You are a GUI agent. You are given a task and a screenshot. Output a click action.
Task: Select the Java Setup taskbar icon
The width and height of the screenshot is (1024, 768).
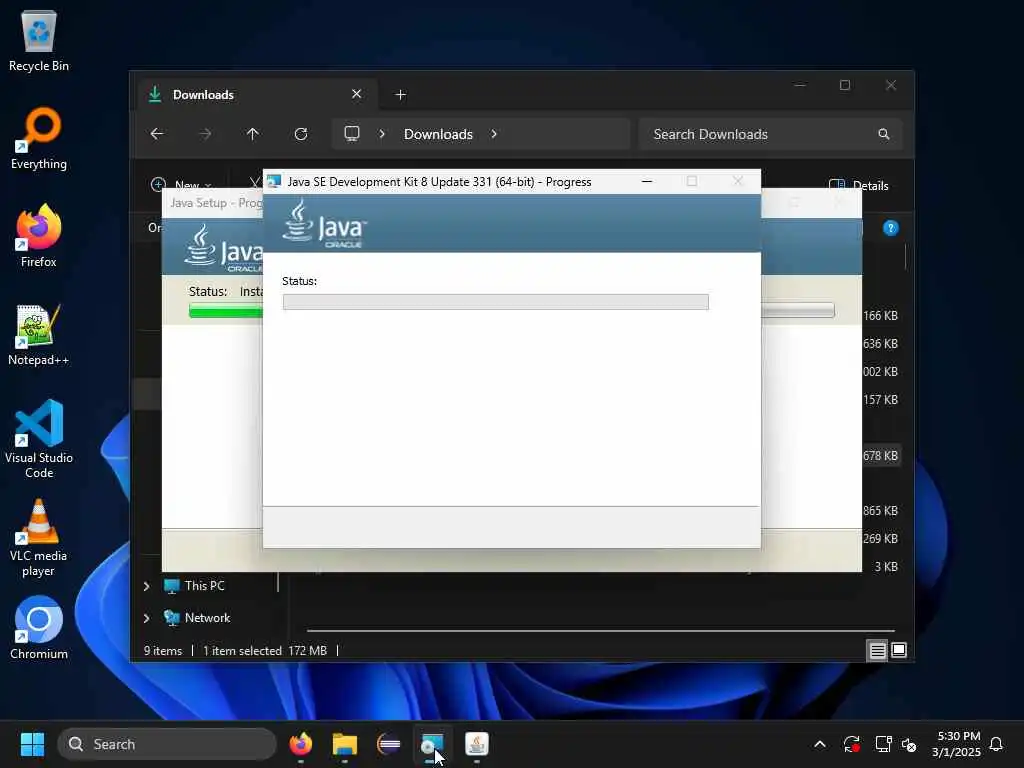(x=477, y=744)
